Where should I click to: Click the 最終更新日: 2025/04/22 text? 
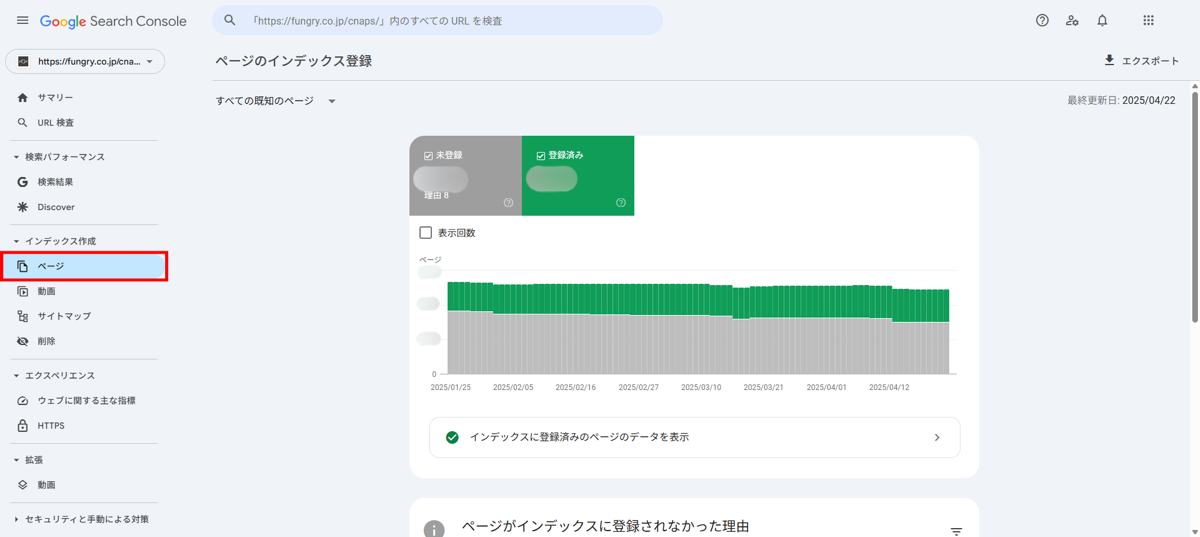point(1121,101)
